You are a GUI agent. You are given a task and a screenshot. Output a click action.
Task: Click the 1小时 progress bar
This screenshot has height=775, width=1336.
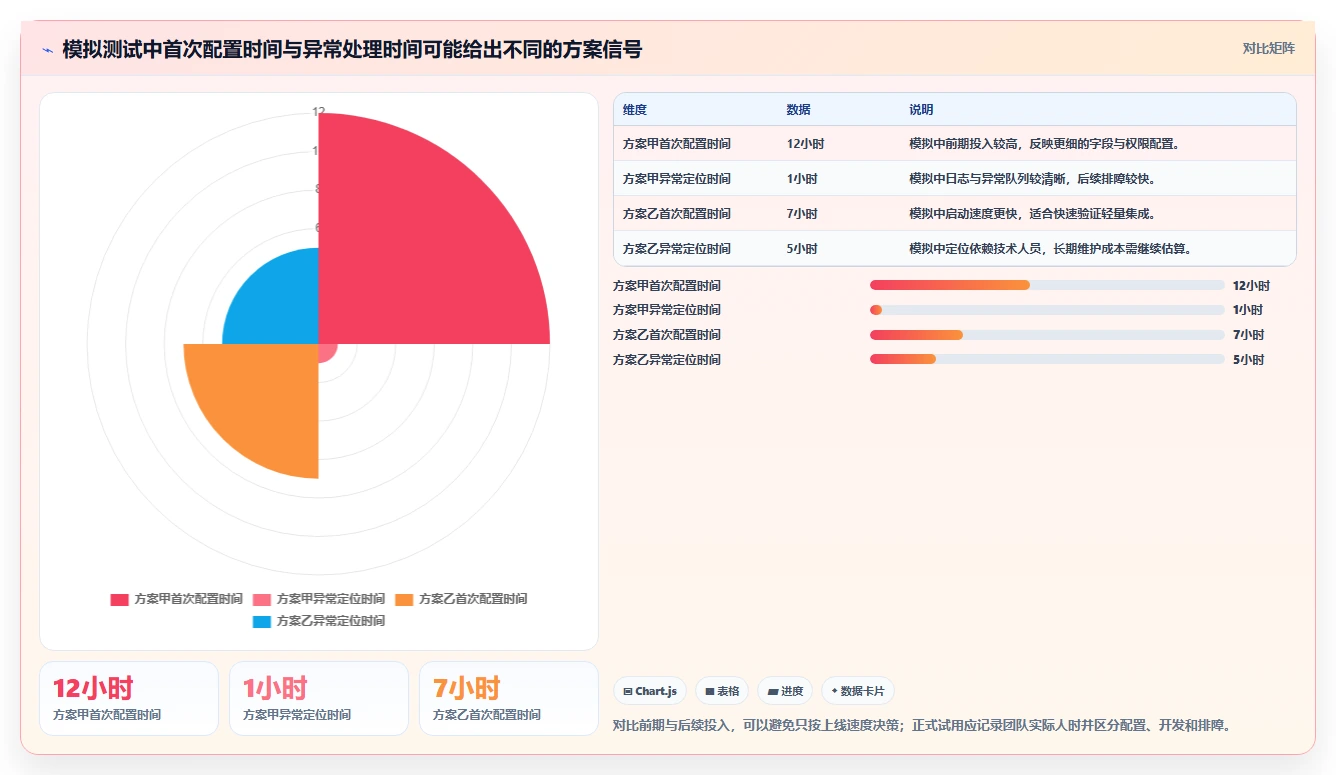[x=1047, y=310]
